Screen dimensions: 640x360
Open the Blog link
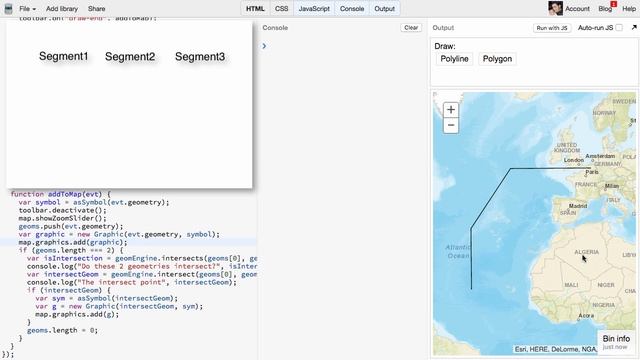pos(605,9)
